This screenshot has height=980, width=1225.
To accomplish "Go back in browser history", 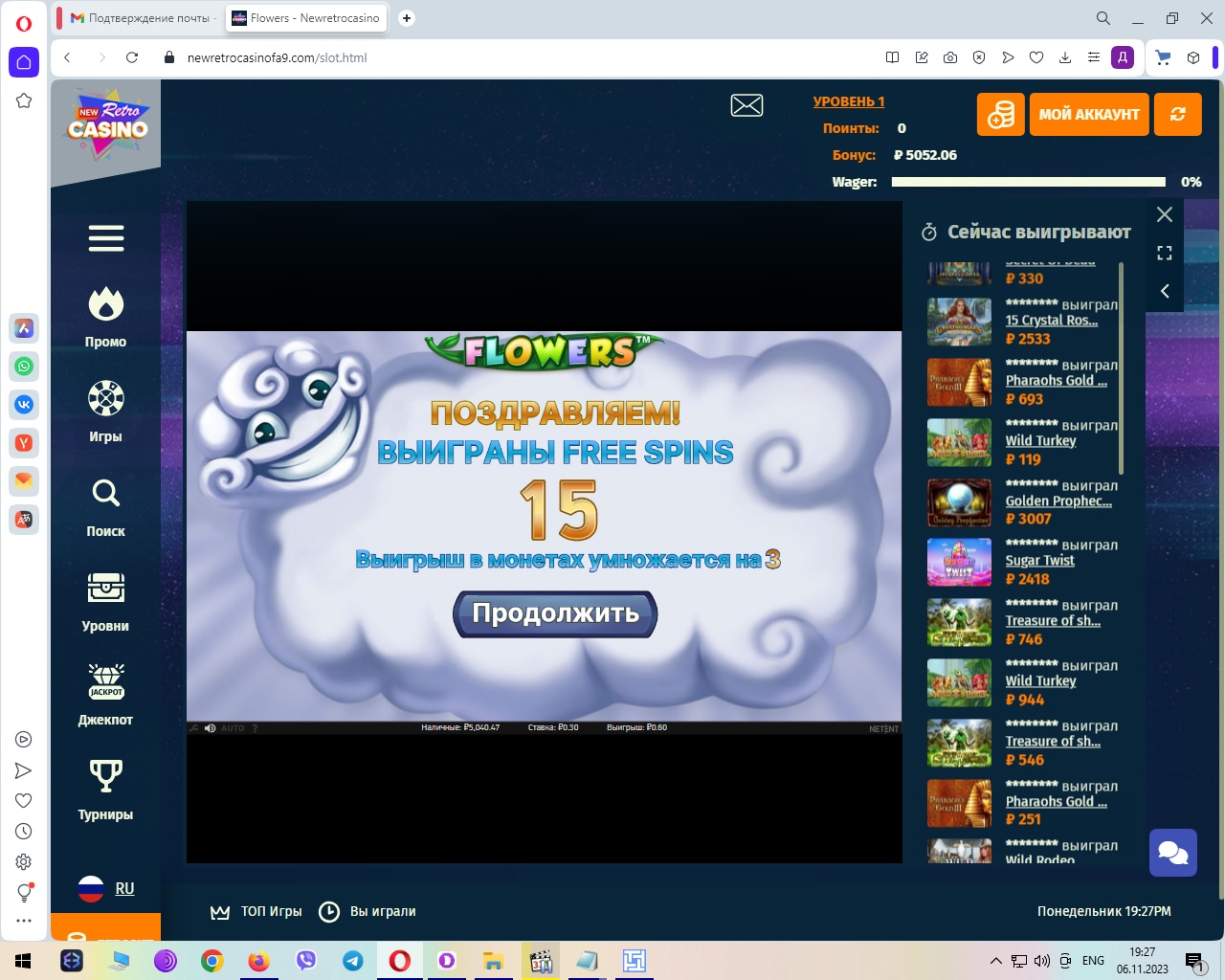I will pyautogui.click(x=67, y=57).
